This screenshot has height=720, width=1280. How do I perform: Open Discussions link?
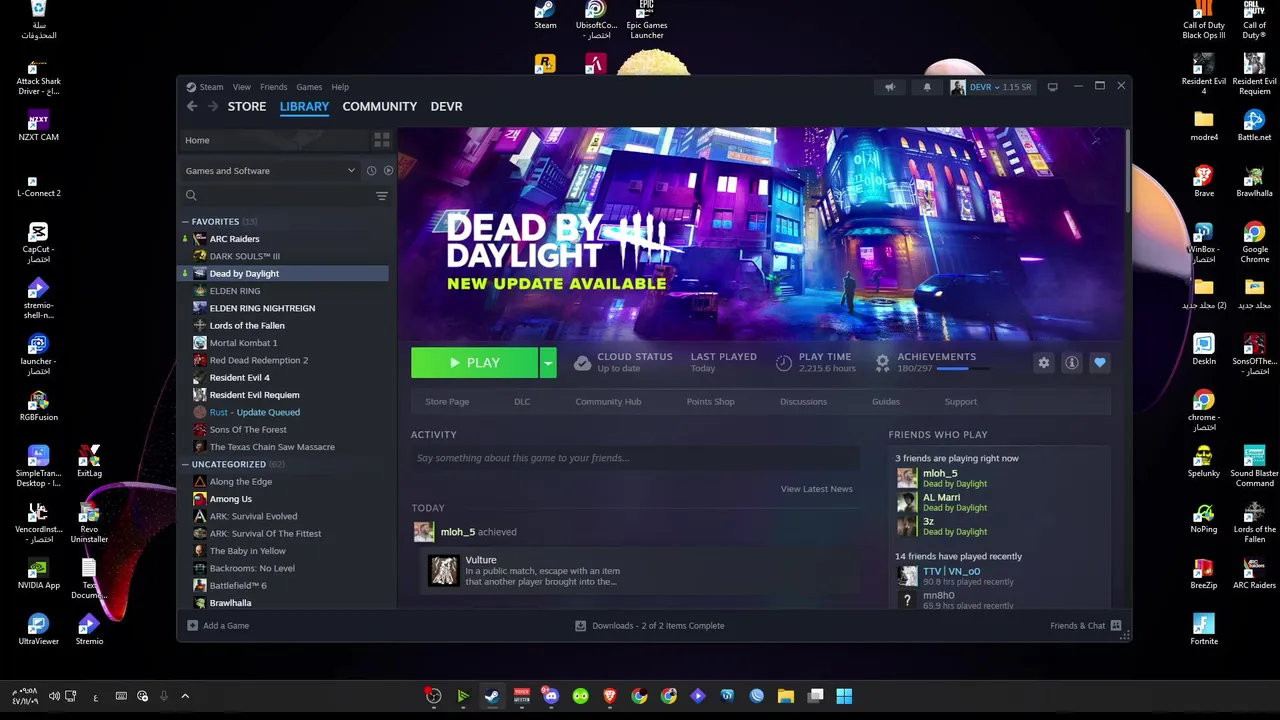tap(804, 402)
